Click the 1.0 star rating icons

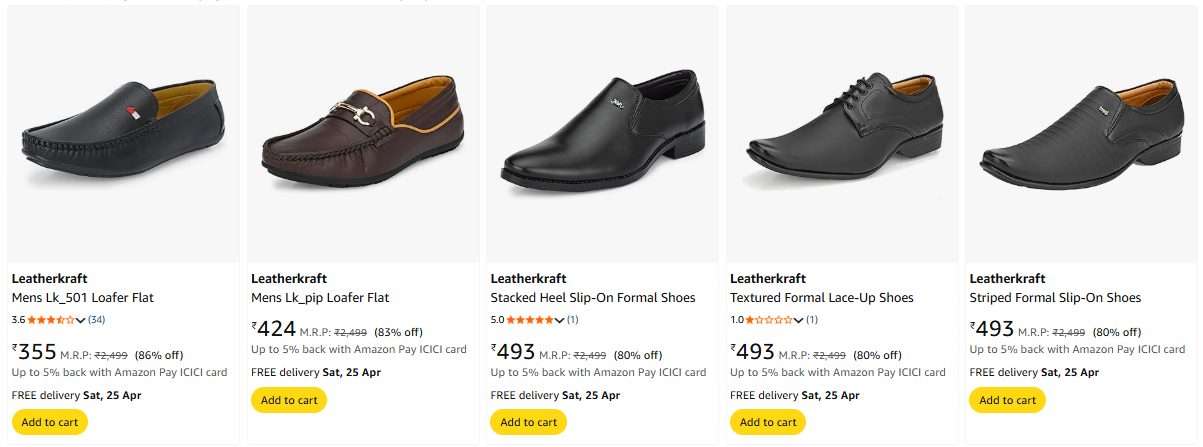(x=770, y=320)
